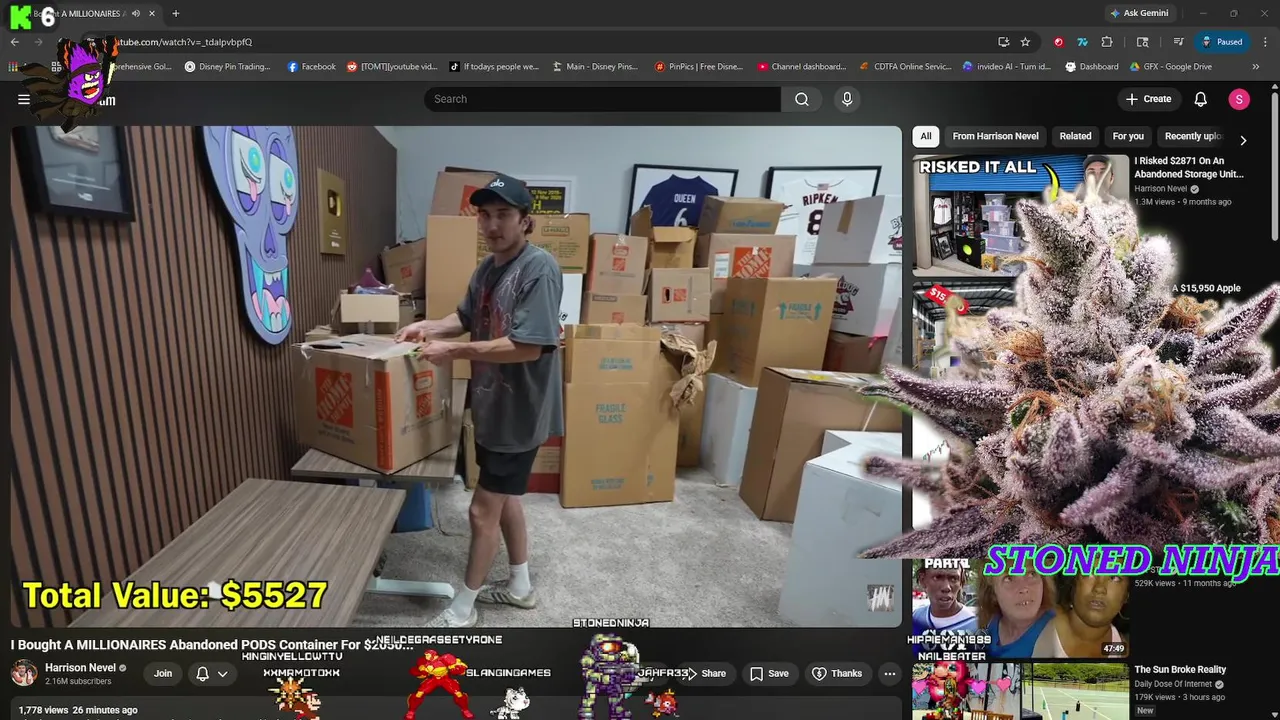Viewport: 1280px width, 720px height.
Task: Click the Join button
Action: pyautogui.click(x=163, y=673)
